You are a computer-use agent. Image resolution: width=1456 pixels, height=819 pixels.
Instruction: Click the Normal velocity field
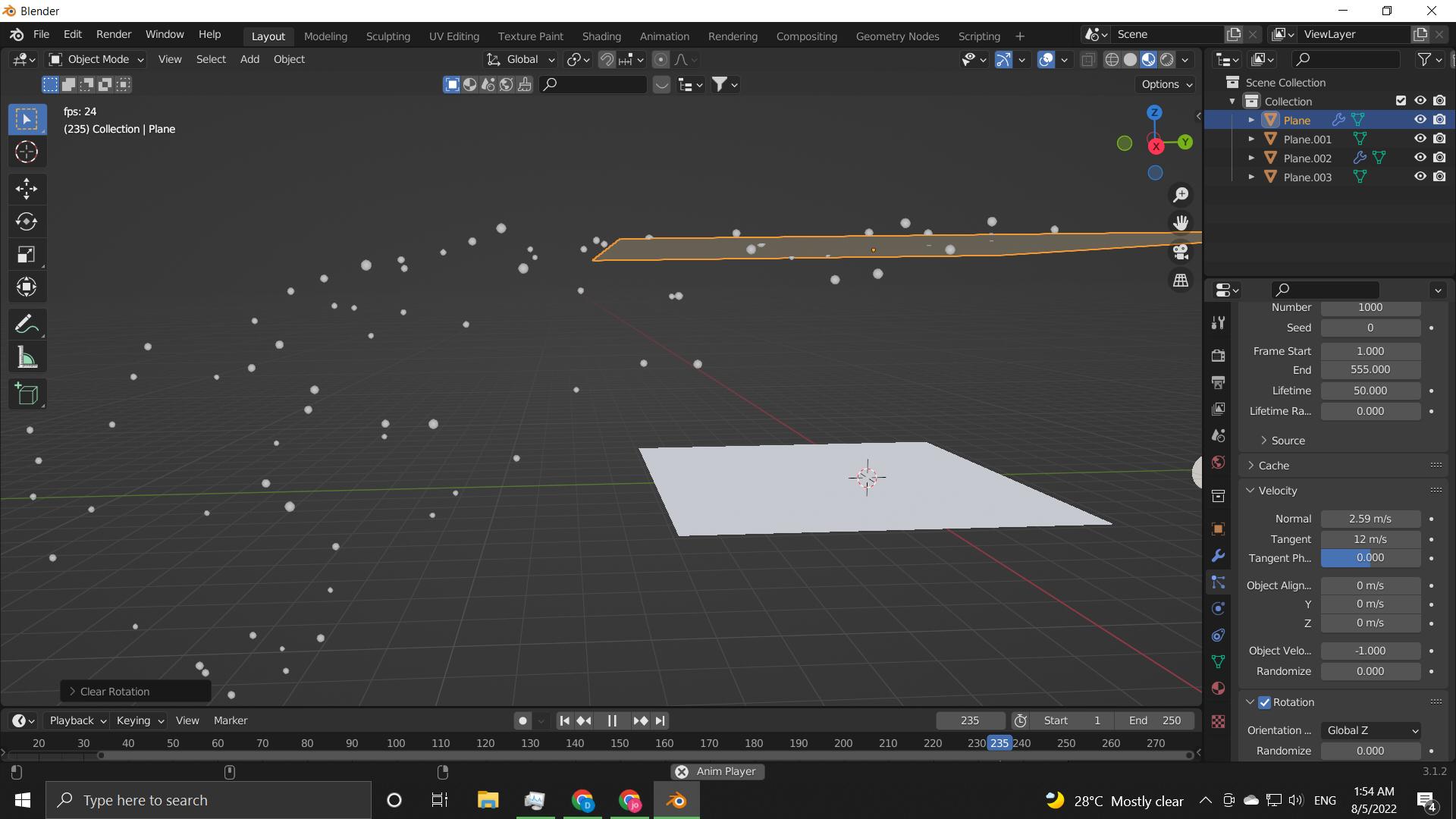click(1370, 519)
